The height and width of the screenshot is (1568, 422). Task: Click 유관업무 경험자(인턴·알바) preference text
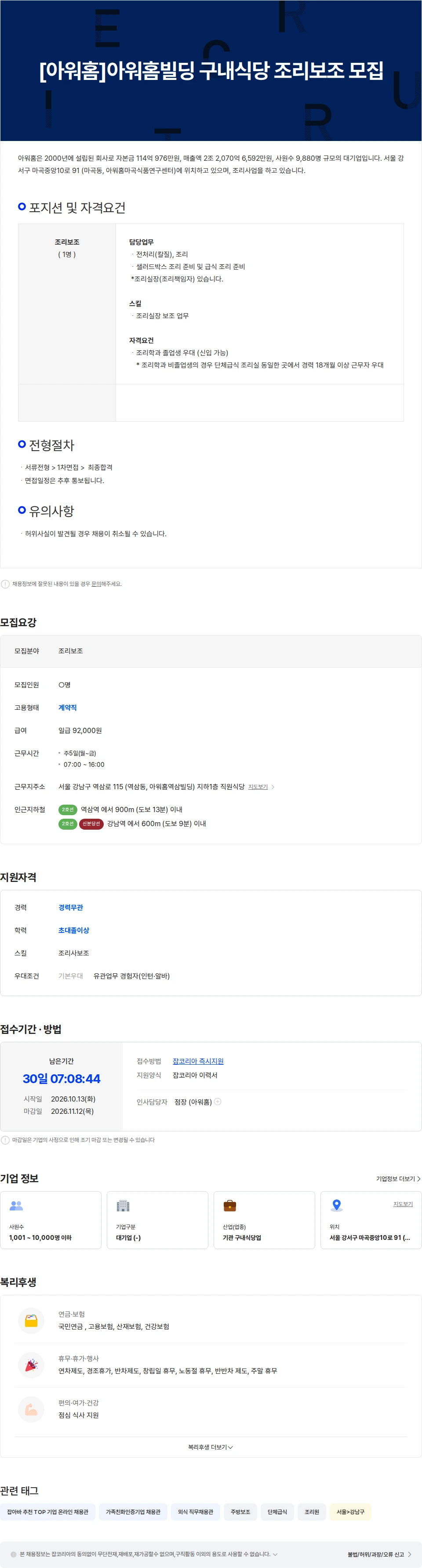[131, 976]
